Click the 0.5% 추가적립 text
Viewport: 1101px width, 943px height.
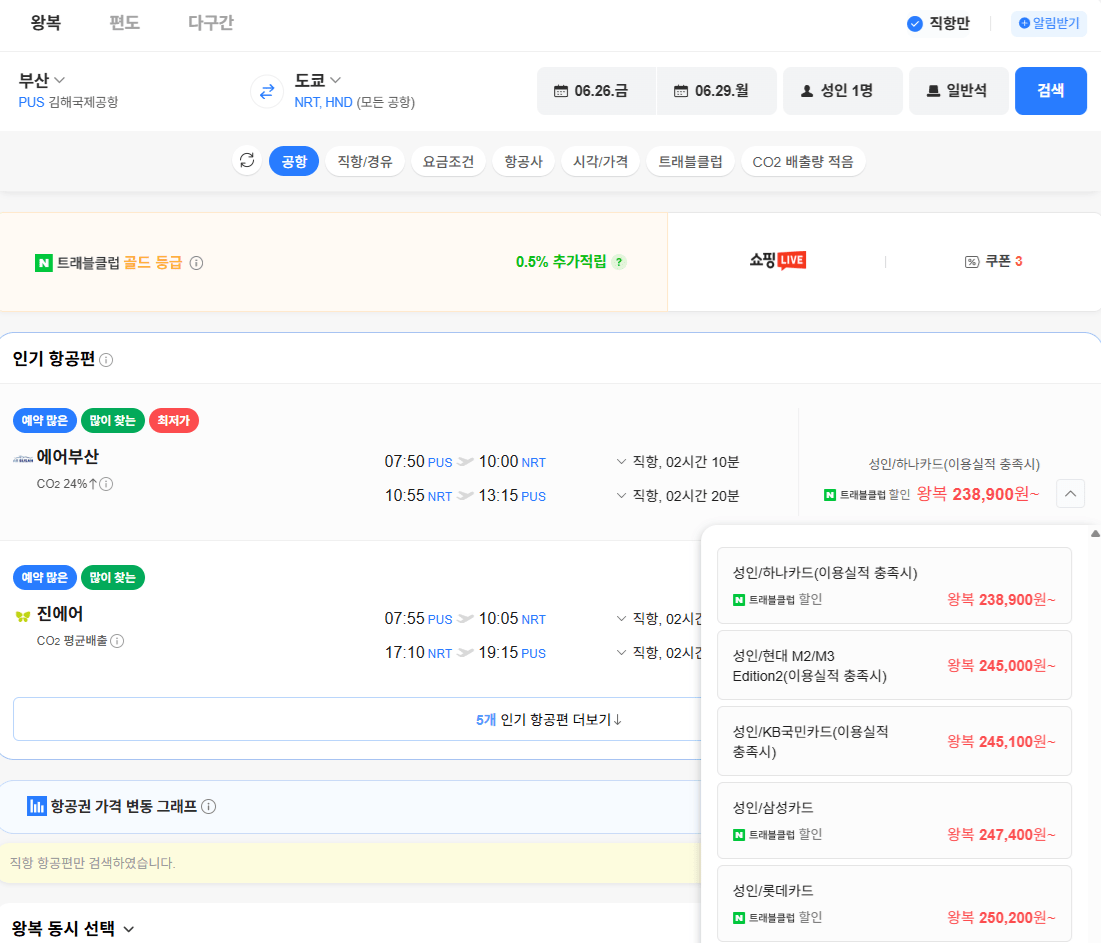coord(561,262)
